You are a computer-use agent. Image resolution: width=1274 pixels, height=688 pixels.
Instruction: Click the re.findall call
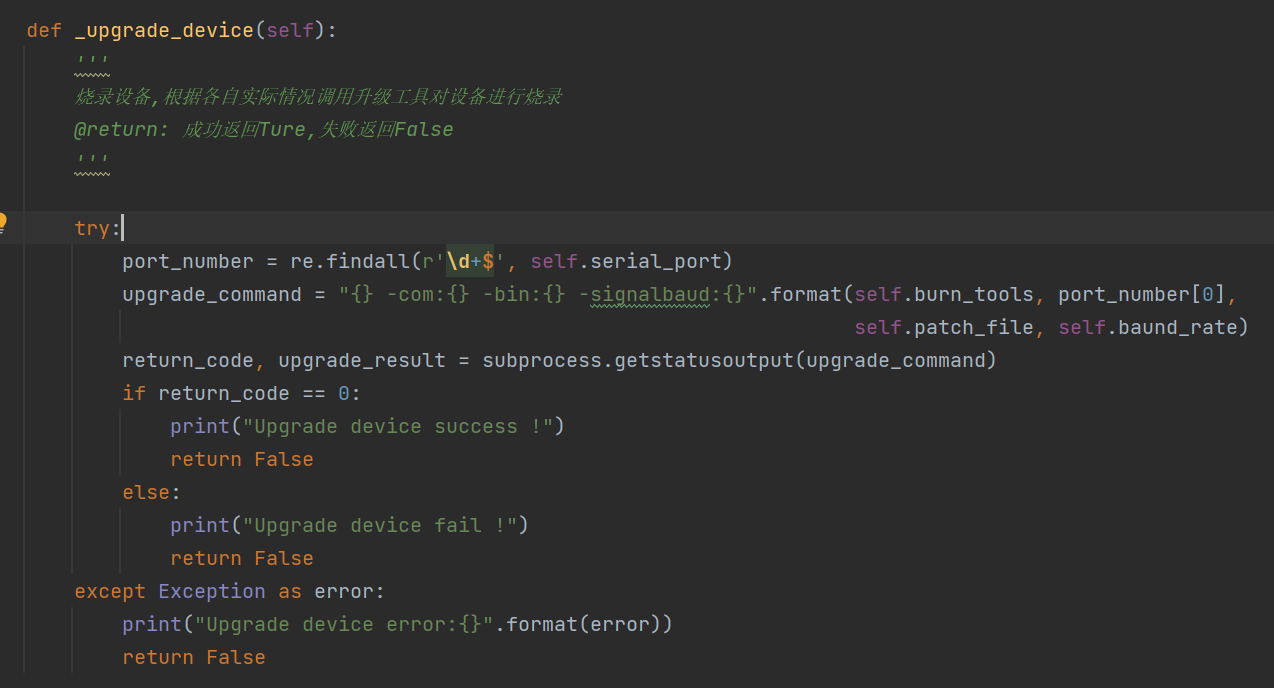coord(349,261)
